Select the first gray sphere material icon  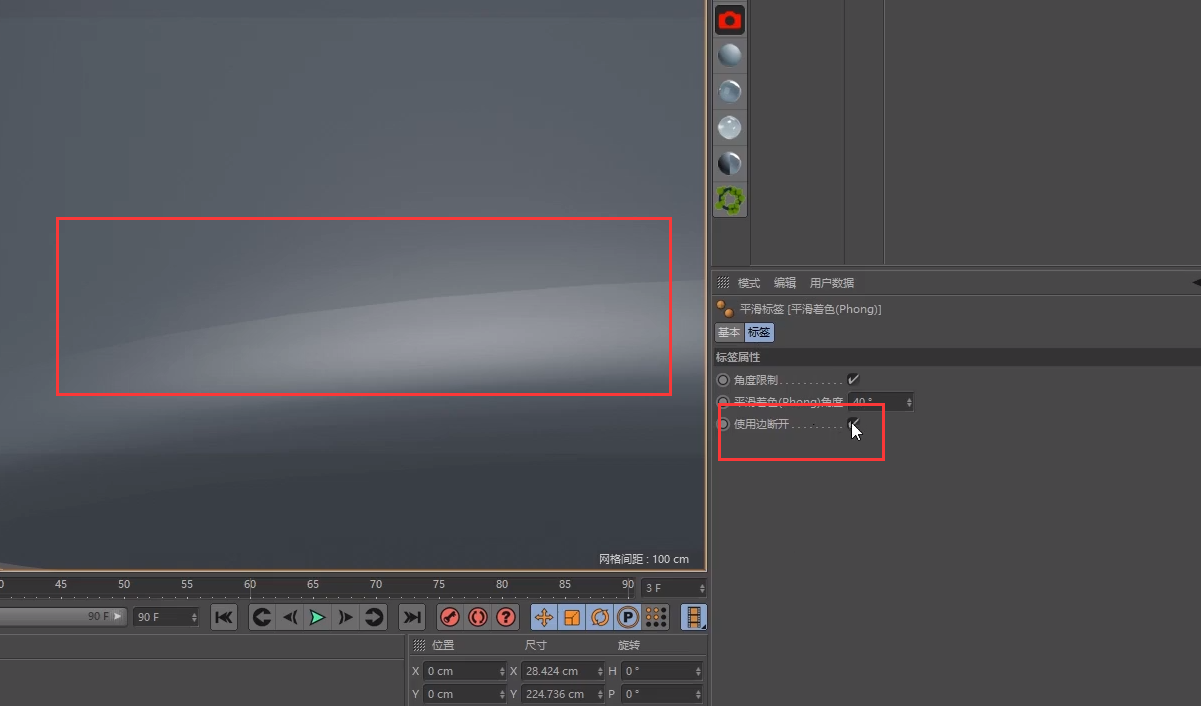730,55
